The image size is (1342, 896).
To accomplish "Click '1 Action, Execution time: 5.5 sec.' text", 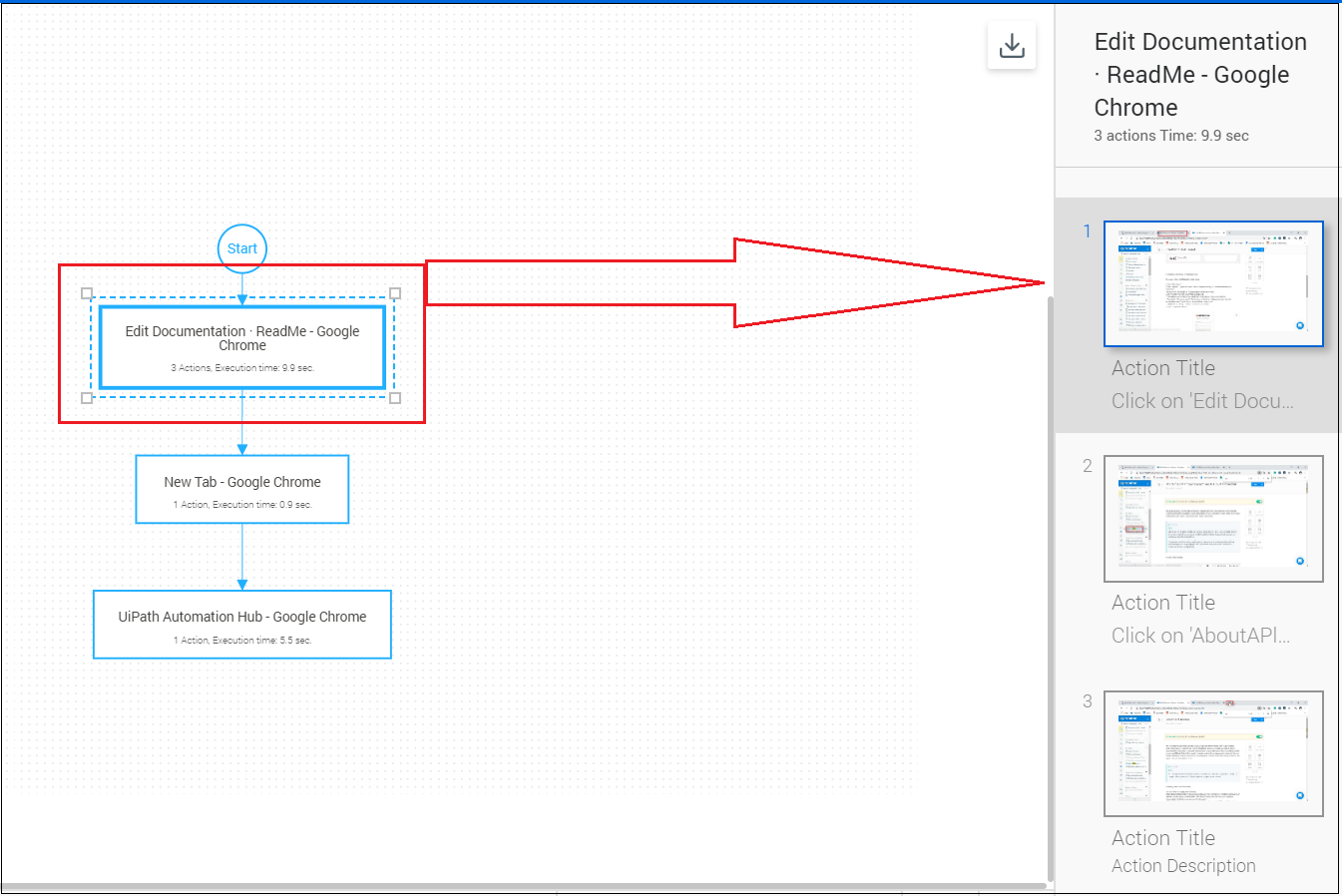I will coord(242,641).
